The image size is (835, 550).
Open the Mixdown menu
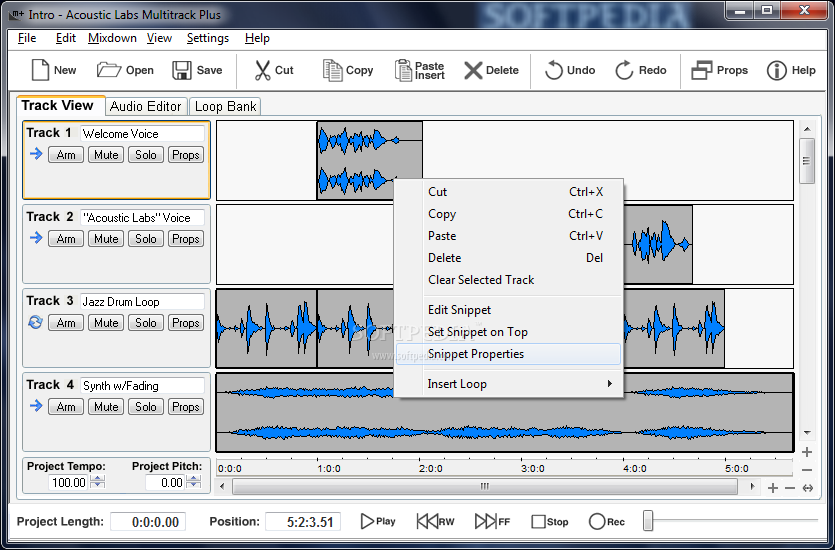pyautogui.click(x=112, y=38)
